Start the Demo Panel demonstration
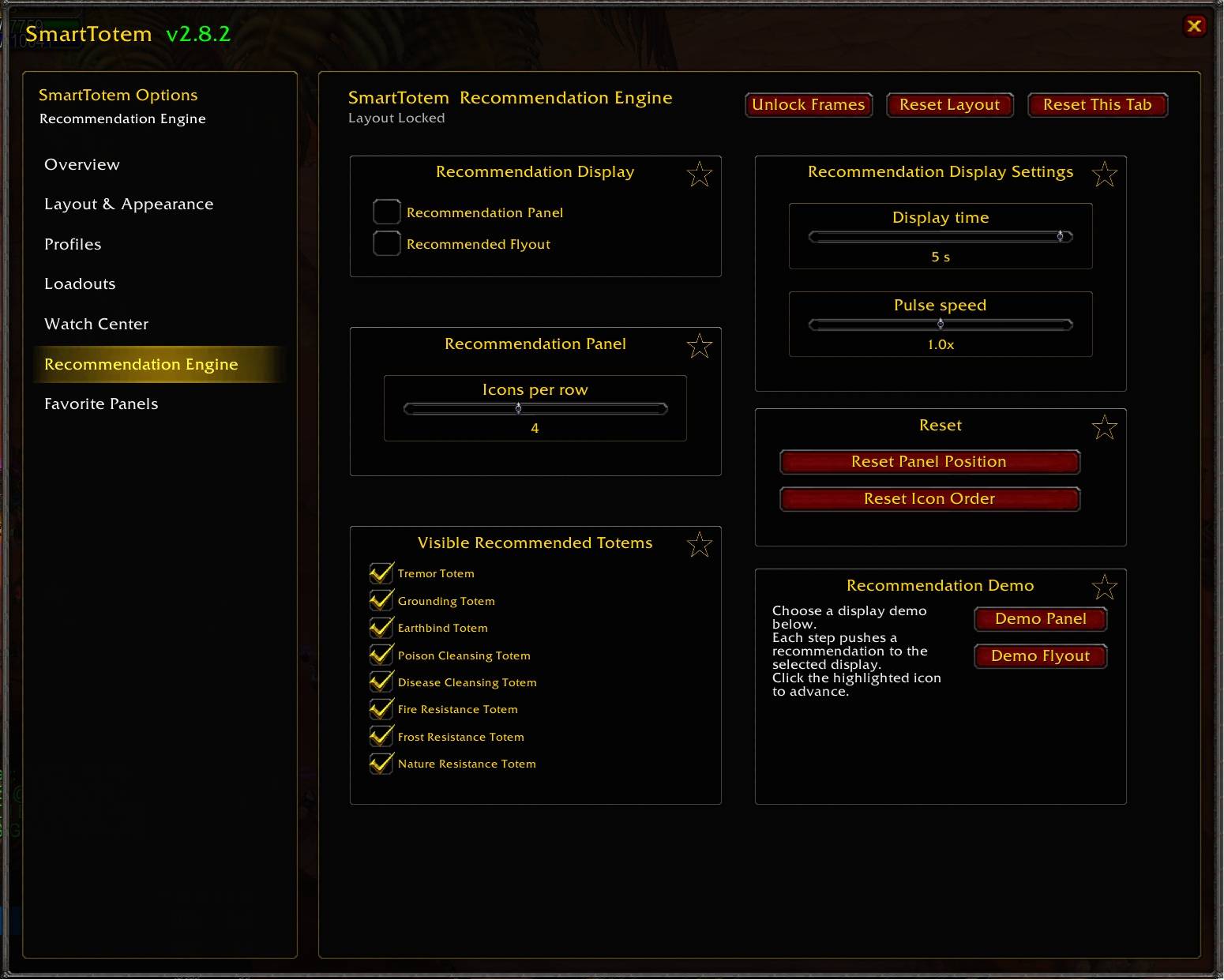 click(x=1040, y=619)
